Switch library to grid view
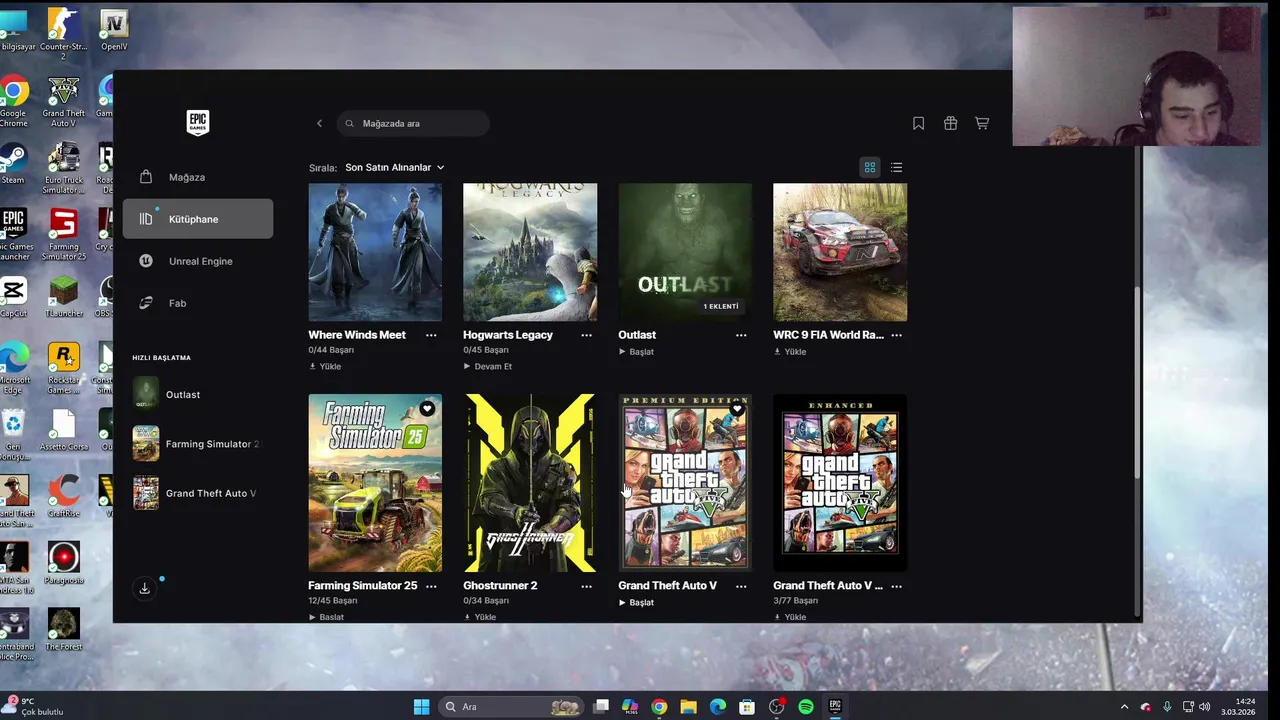Viewport: 1280px width, 720px height. [x=870, y=167]
